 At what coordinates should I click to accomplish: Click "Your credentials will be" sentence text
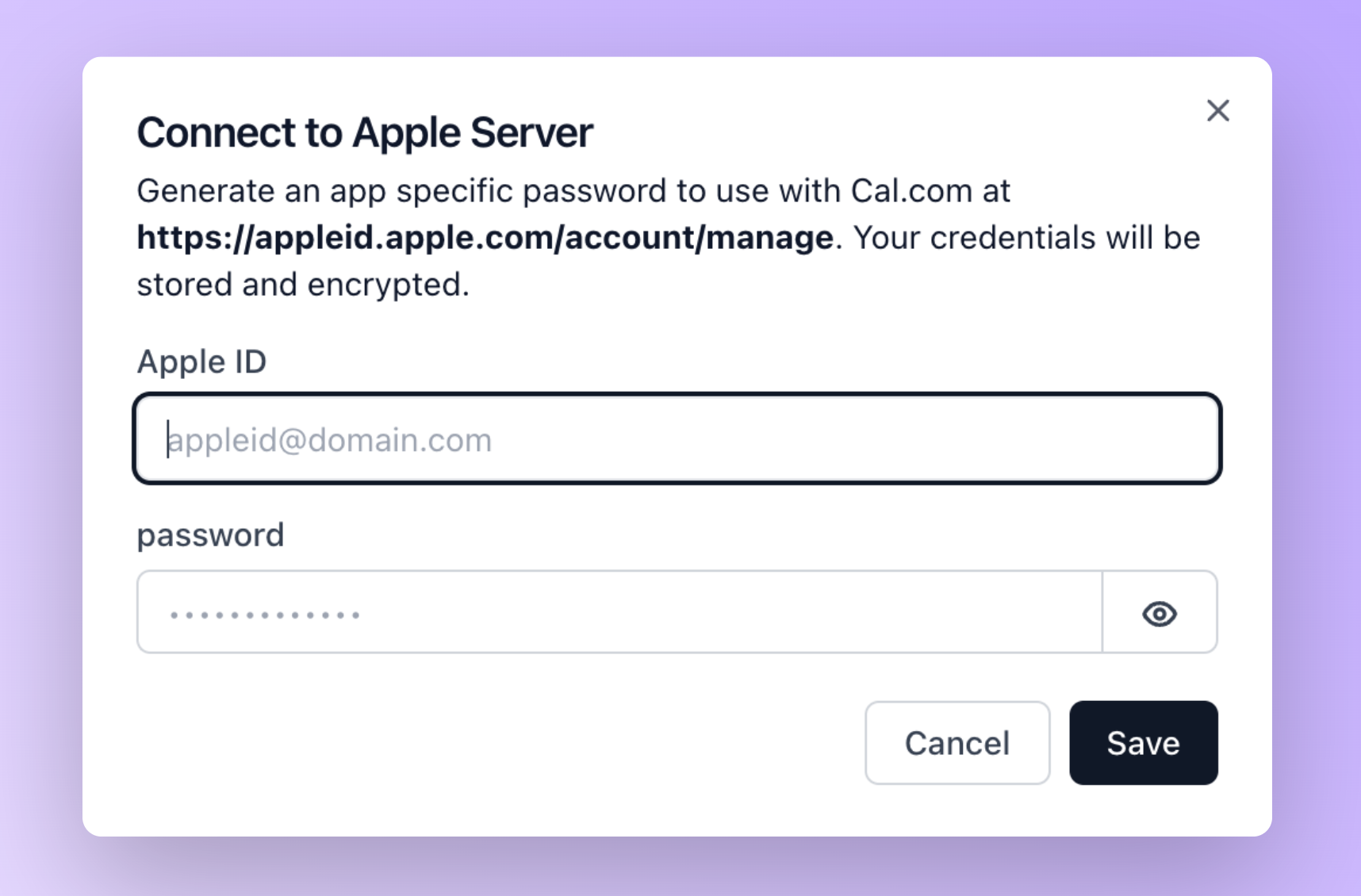[x=1026, y=238]
